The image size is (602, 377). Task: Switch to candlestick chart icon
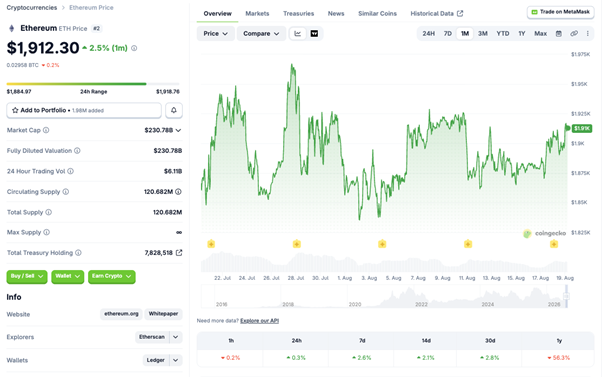coord(314,34)
